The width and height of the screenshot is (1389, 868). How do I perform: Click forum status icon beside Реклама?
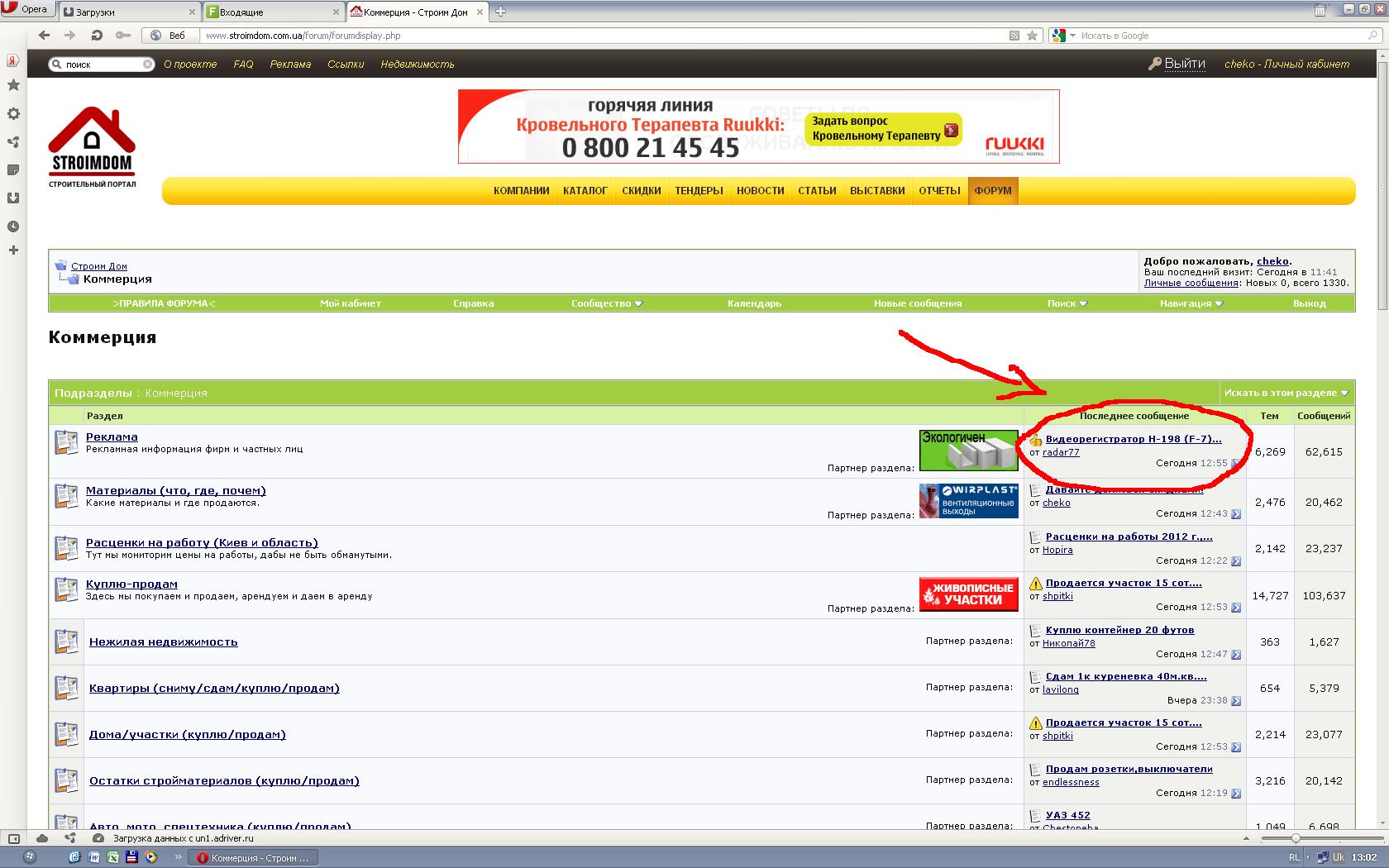[x=66, y=442]
